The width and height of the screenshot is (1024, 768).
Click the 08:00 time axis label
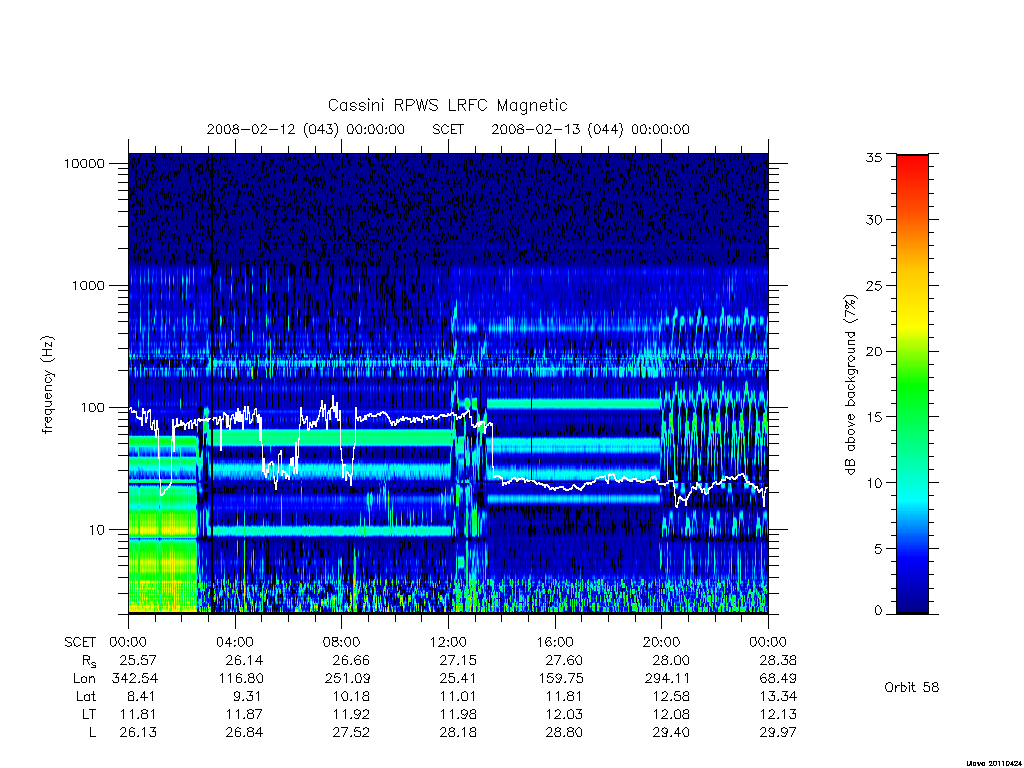(x=342, y=642)
